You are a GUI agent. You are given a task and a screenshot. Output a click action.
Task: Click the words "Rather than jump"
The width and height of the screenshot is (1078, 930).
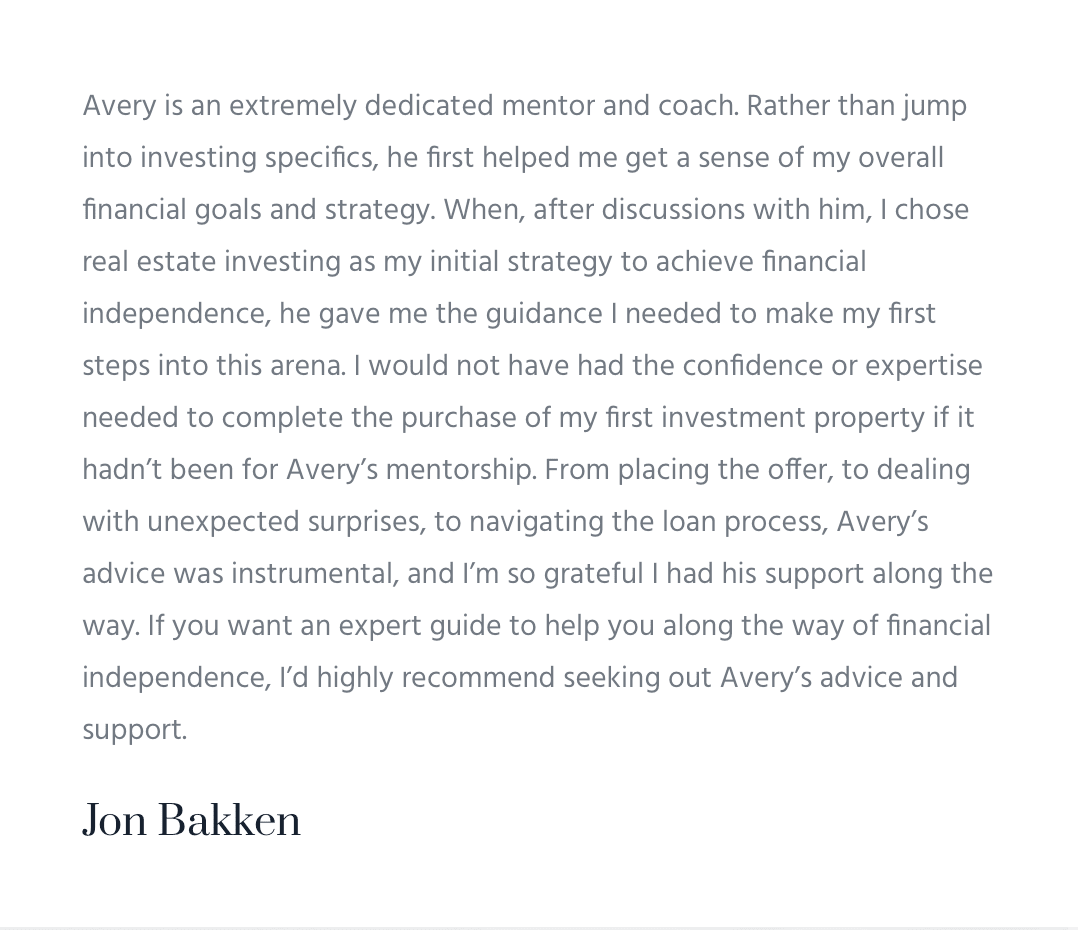coord(856,106)
